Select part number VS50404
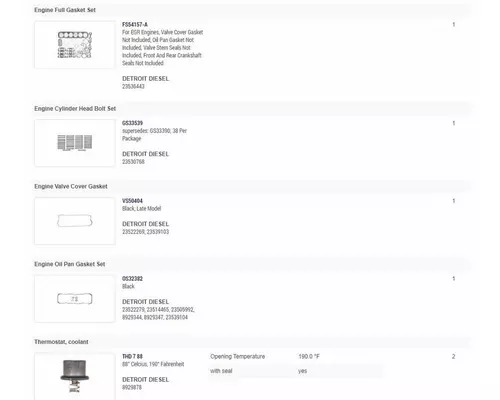The height and width of the screenshot is (400, 500). pos(132,201)
